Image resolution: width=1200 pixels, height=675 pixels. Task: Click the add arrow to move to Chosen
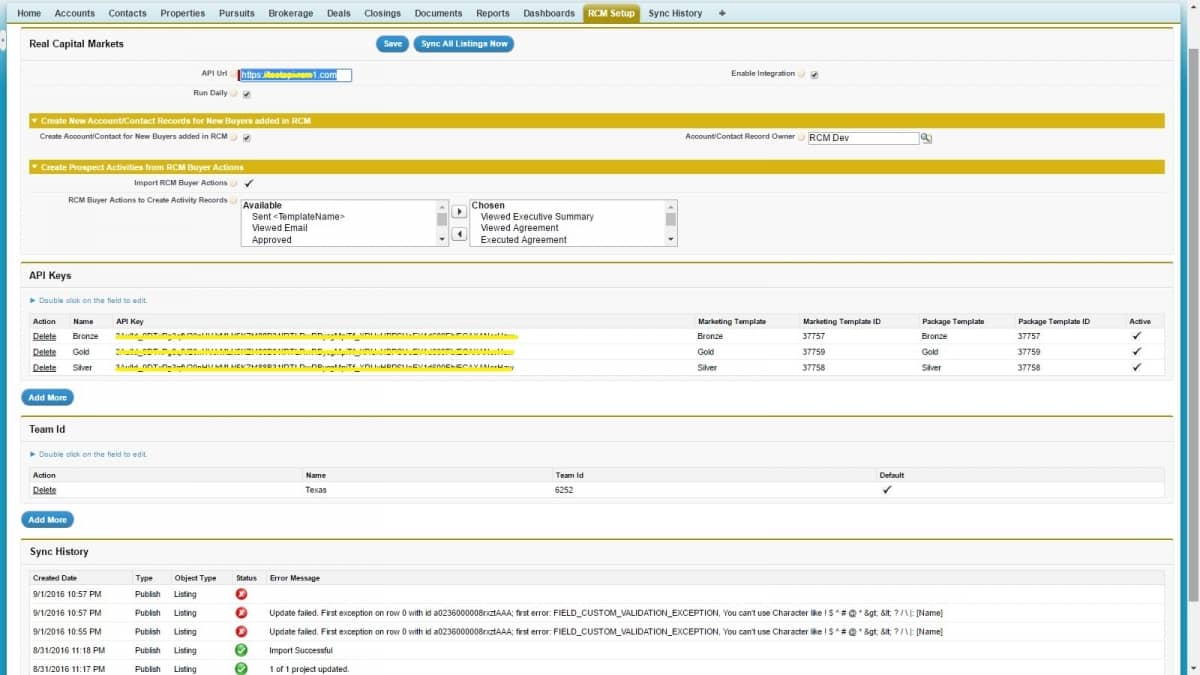(x=459, y=212)
